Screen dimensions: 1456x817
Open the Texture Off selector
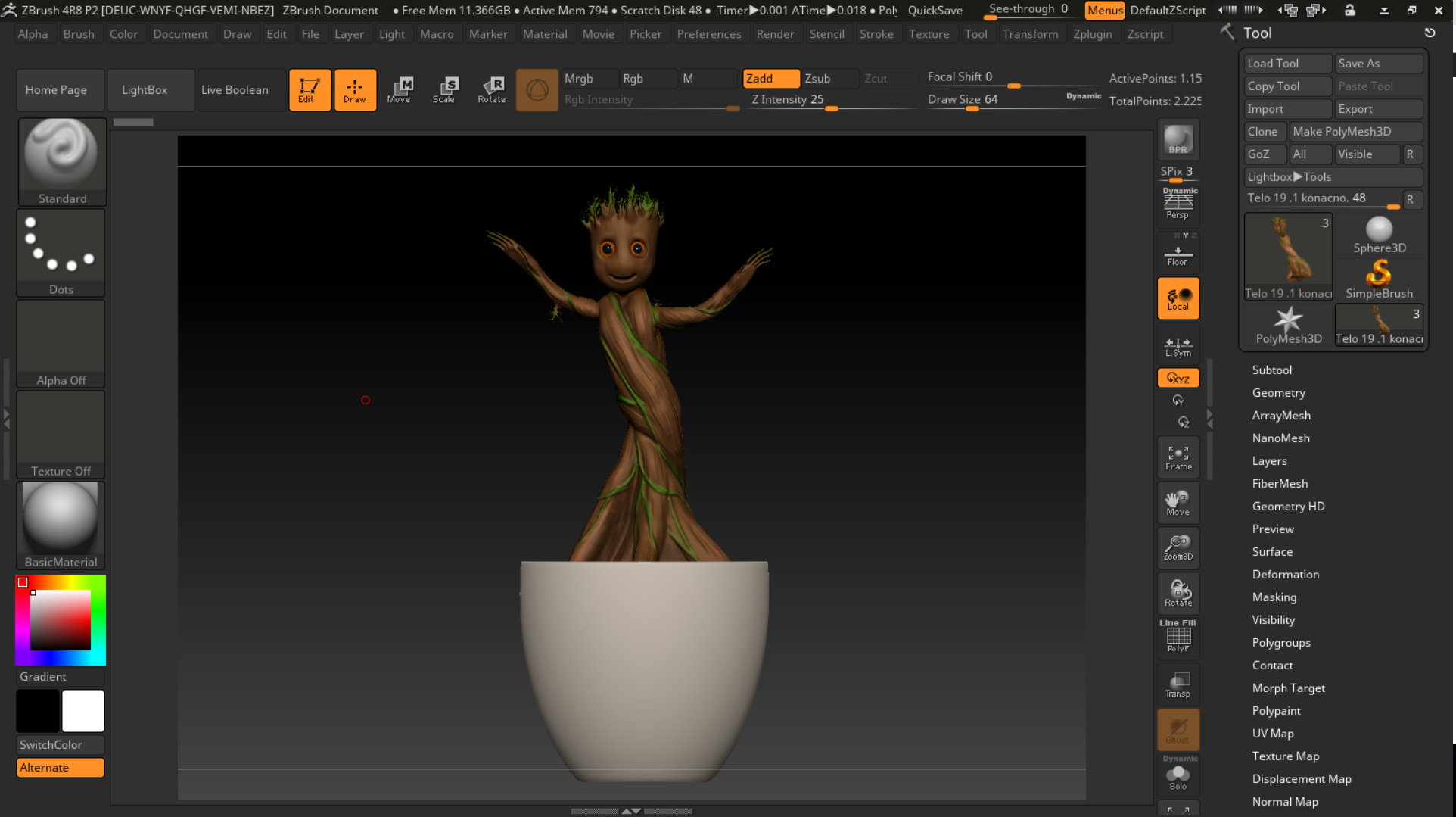tap(61, 434)
